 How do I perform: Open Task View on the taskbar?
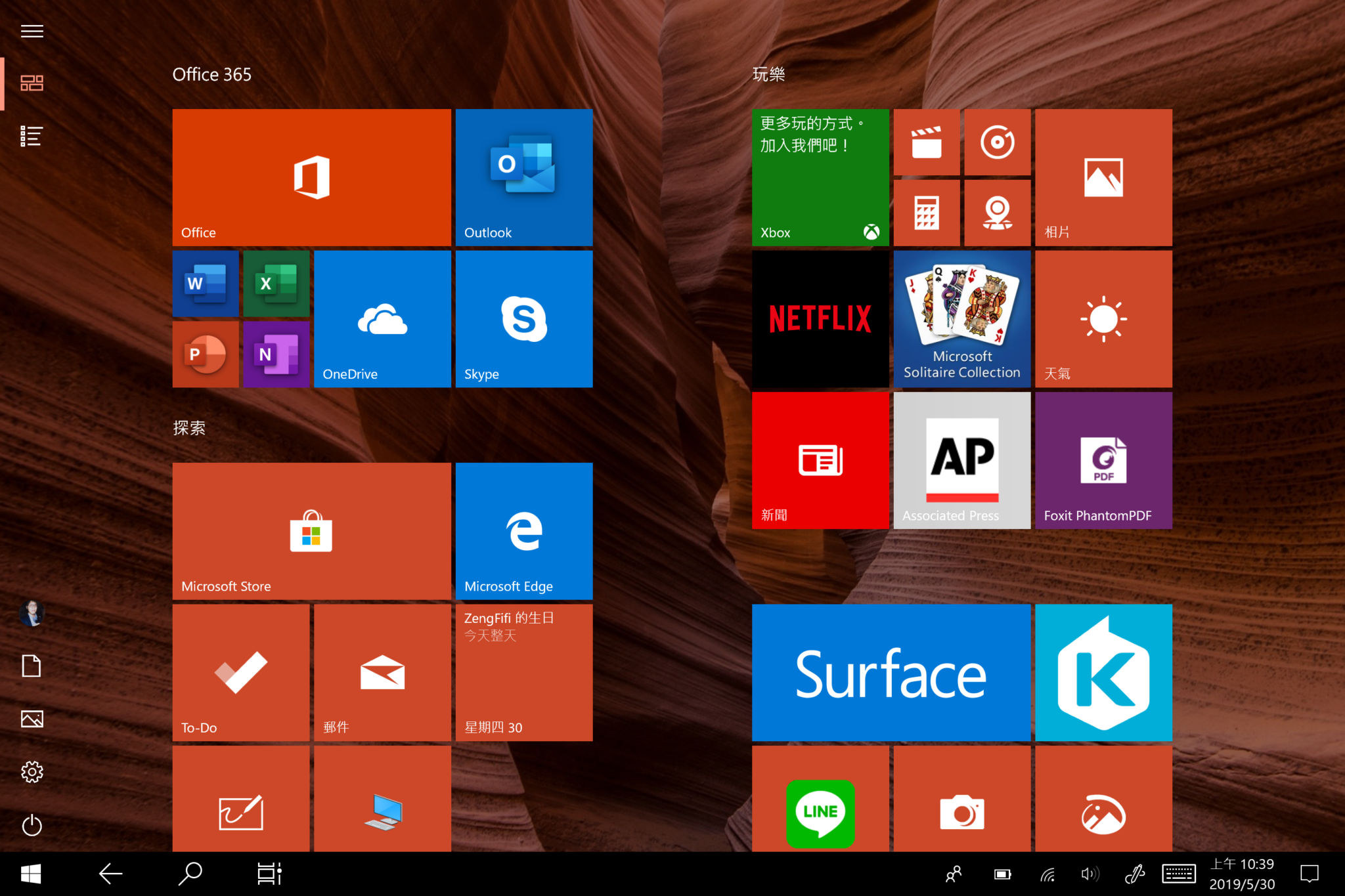point(269,874)
